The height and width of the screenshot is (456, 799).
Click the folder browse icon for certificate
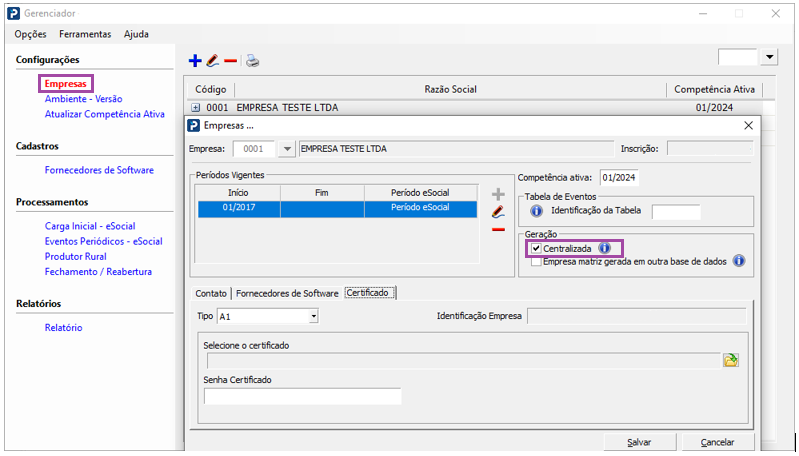(x=731, y=360)
